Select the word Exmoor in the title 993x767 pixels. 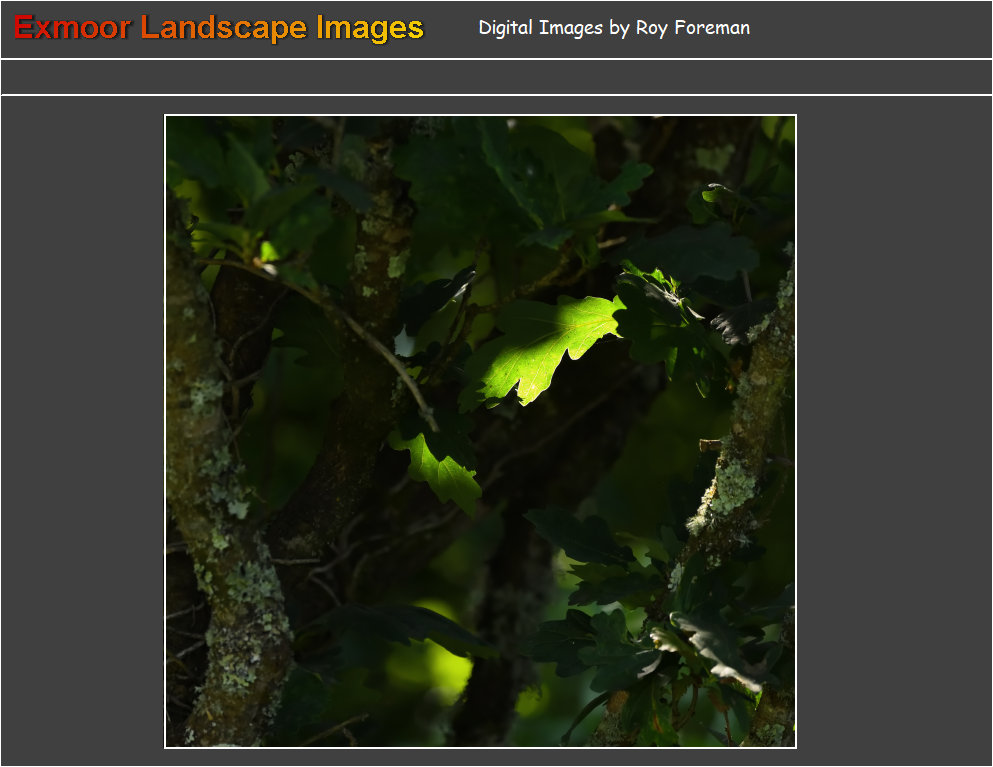(x=72, y=28)
